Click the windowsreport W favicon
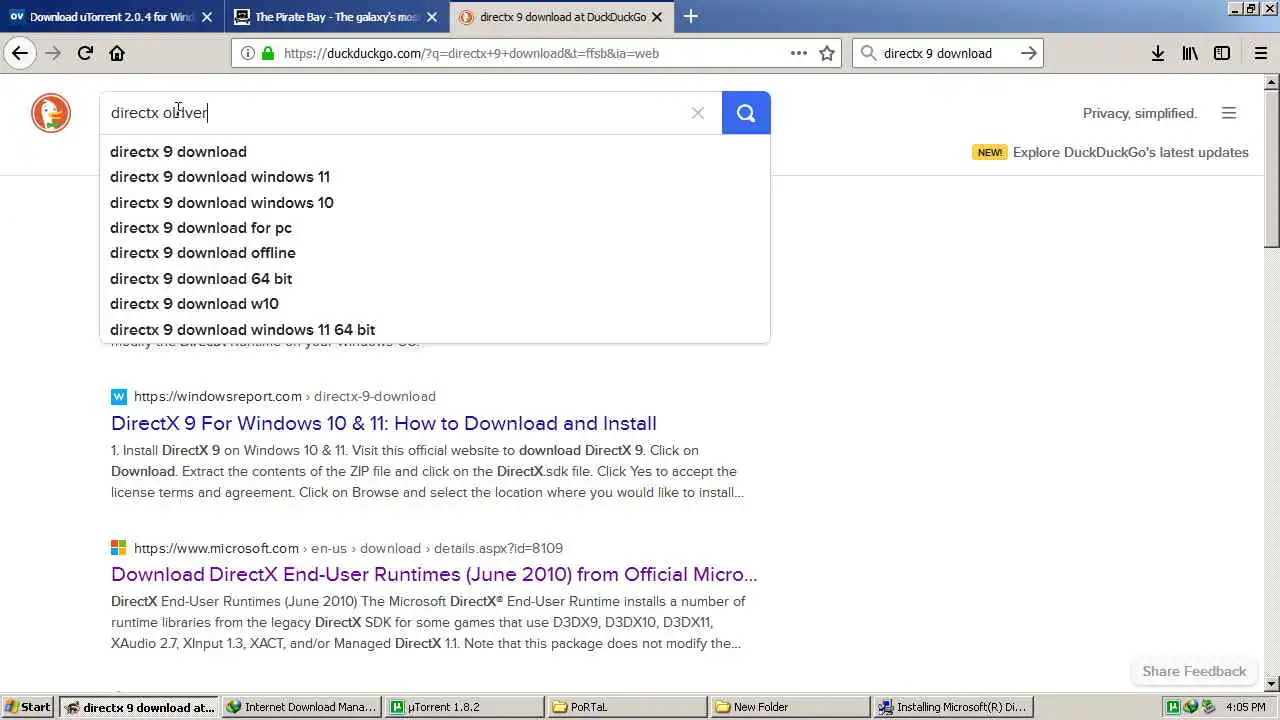Screen dimensions: 1280x720 pos(119,396)
